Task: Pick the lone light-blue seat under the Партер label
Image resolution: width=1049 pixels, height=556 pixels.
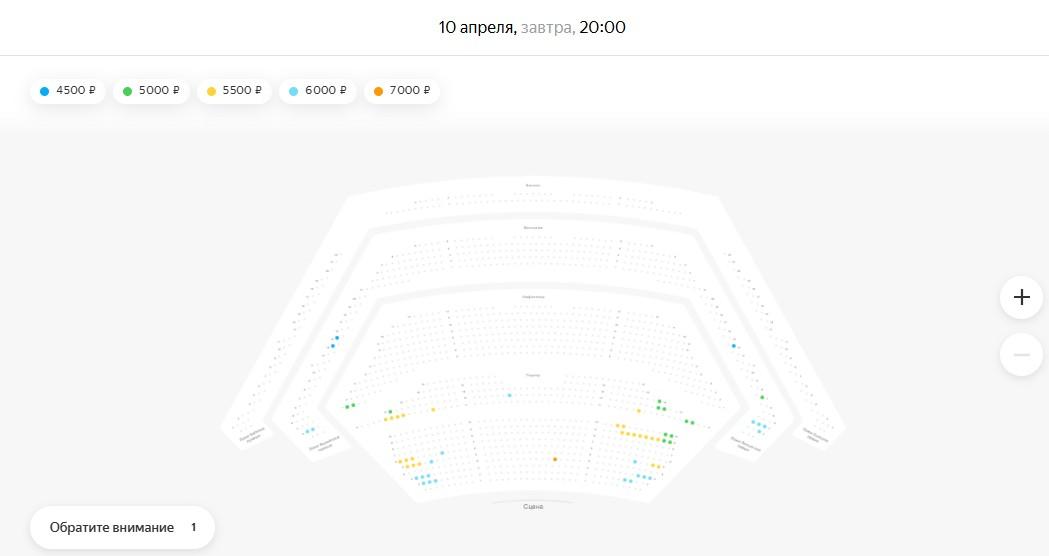Action: 509,395
